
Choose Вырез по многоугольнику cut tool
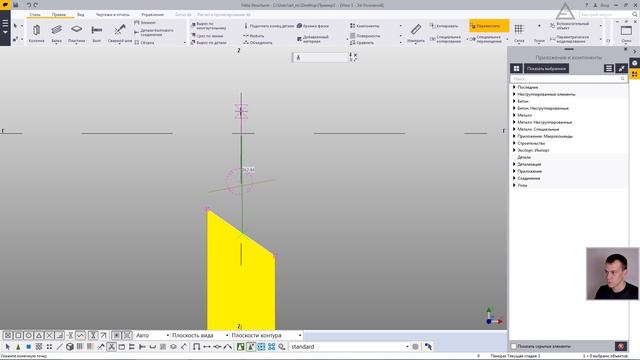point(209,26)
